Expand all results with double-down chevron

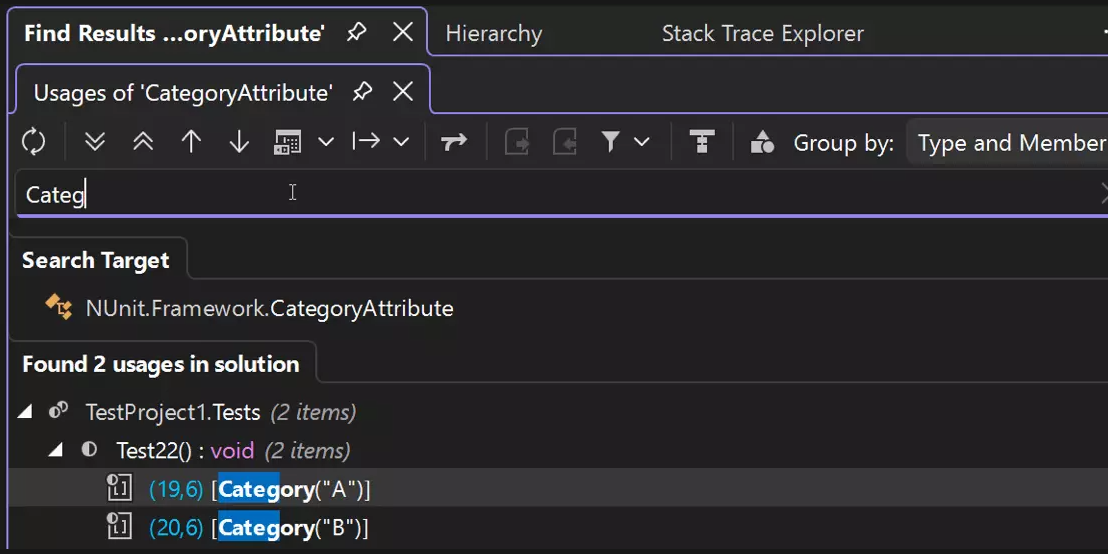point(95,143)
